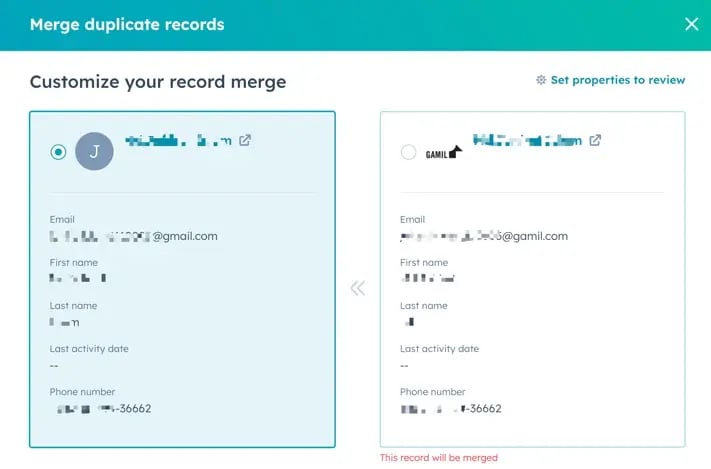
Task: Click the This record will be merged note
Action: (x=439, y=458)
